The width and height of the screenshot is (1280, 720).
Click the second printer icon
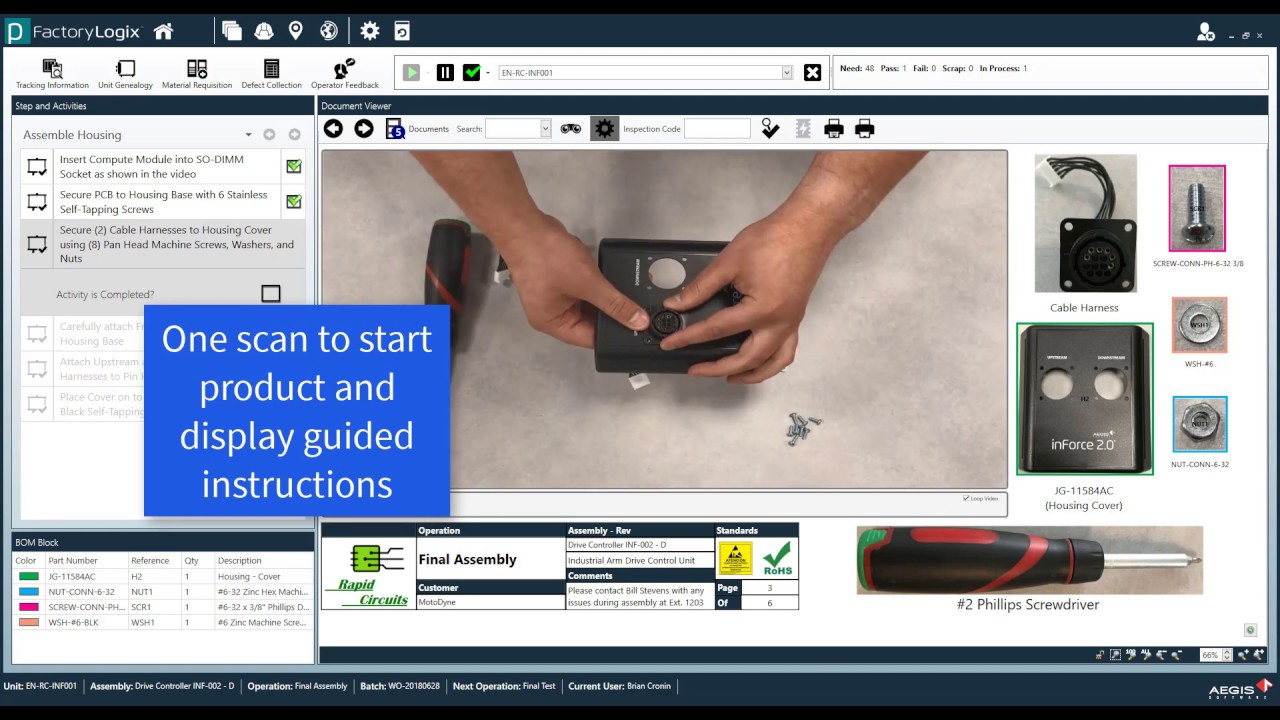(865, 129)
